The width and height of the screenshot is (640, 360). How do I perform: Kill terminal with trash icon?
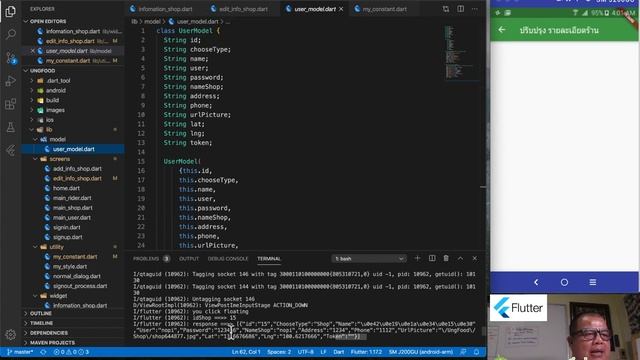pos(446,258)
